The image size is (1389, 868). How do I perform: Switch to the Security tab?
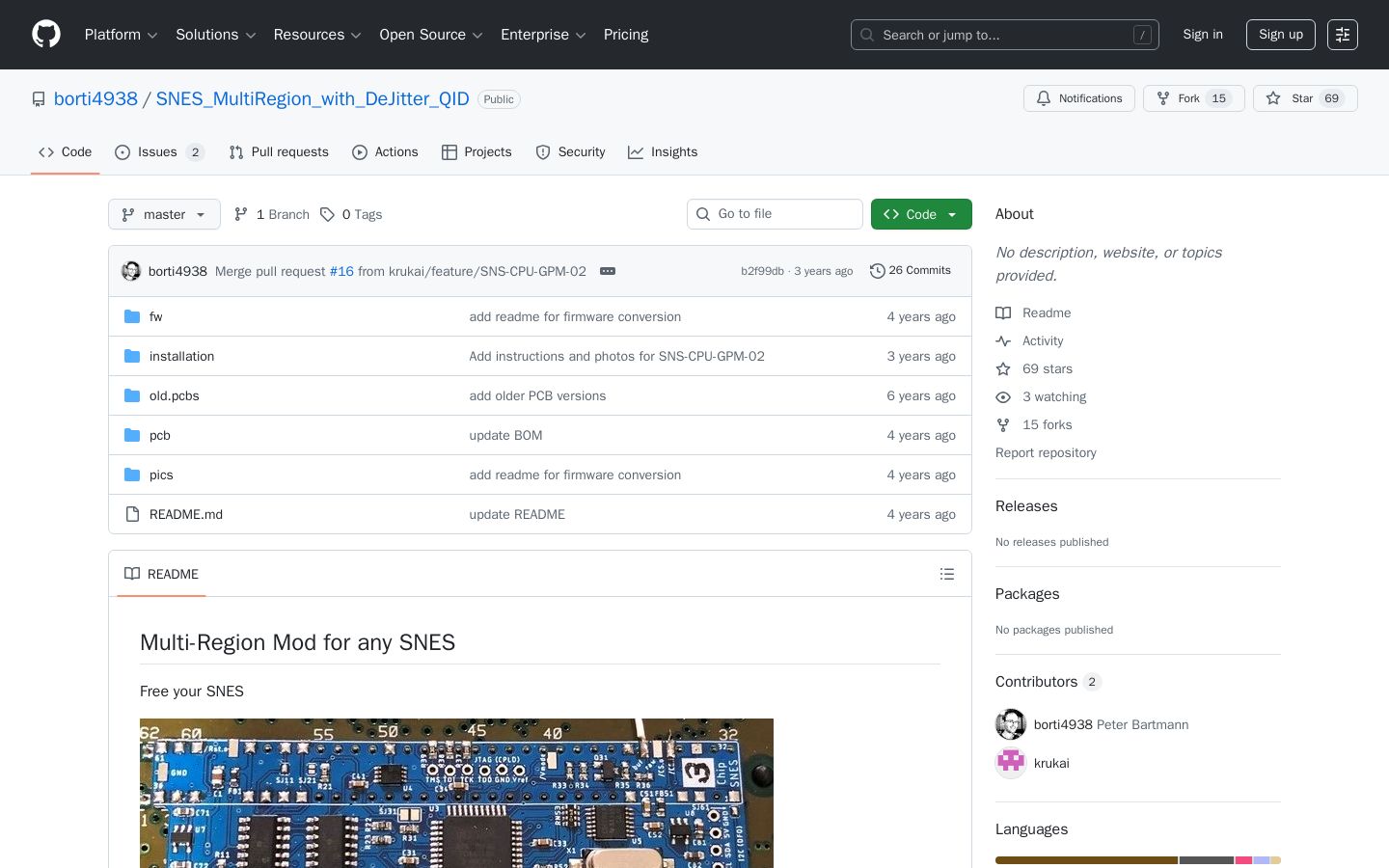[x=570, y=152]
